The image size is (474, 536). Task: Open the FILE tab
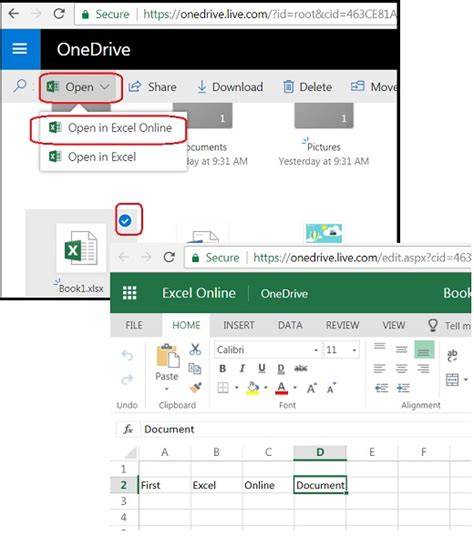coord(134,325)
